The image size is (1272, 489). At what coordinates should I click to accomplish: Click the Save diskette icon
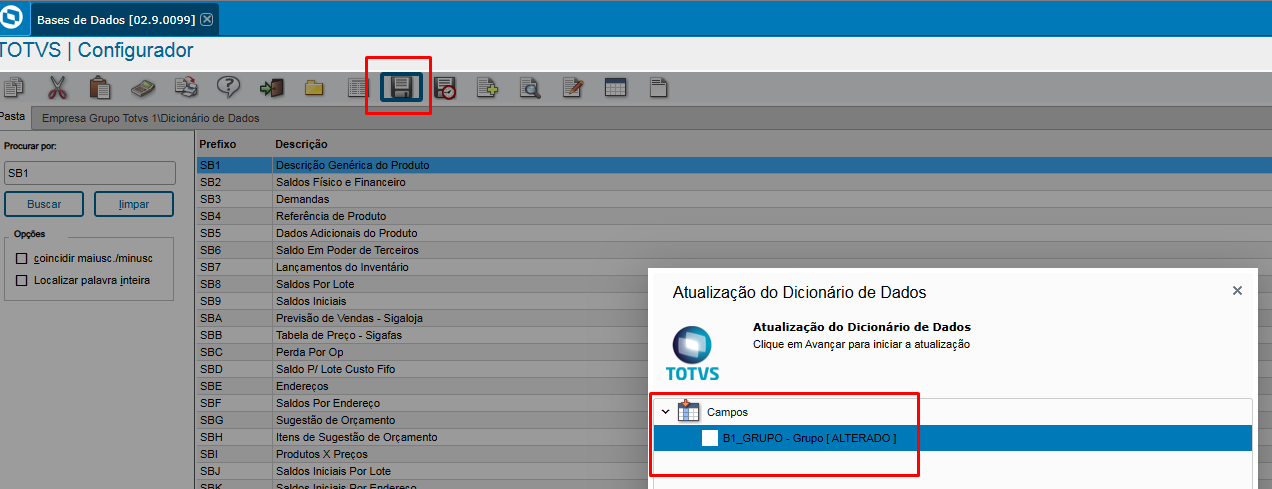coord(402,88)
